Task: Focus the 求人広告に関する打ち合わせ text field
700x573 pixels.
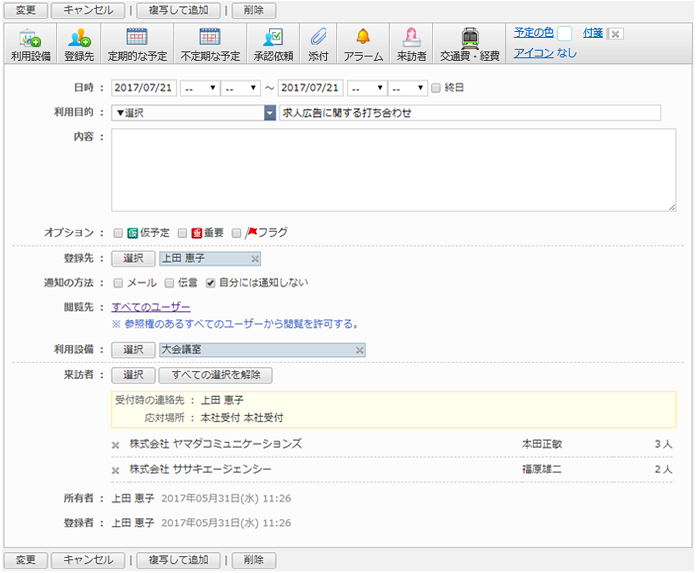Action: (470, 113)
